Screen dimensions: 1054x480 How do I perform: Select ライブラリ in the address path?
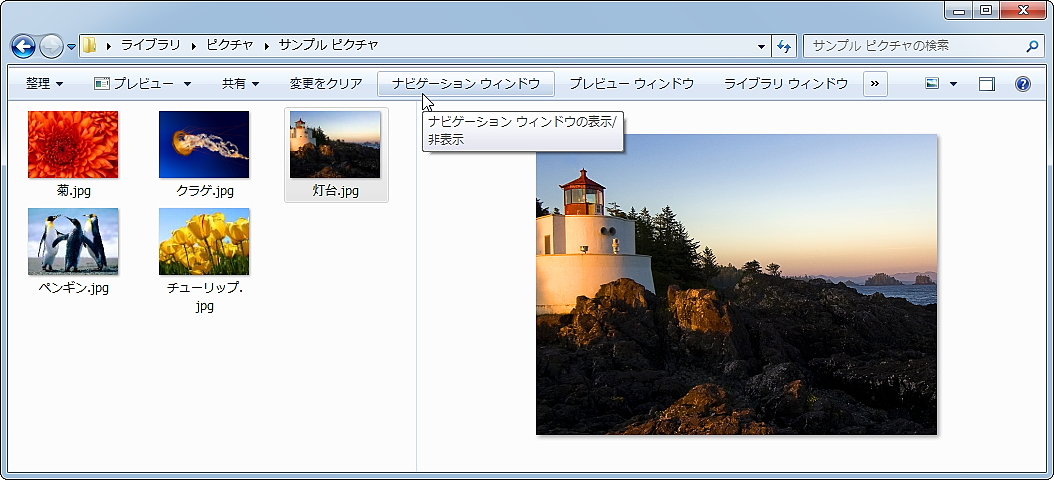tap(151, 46)
